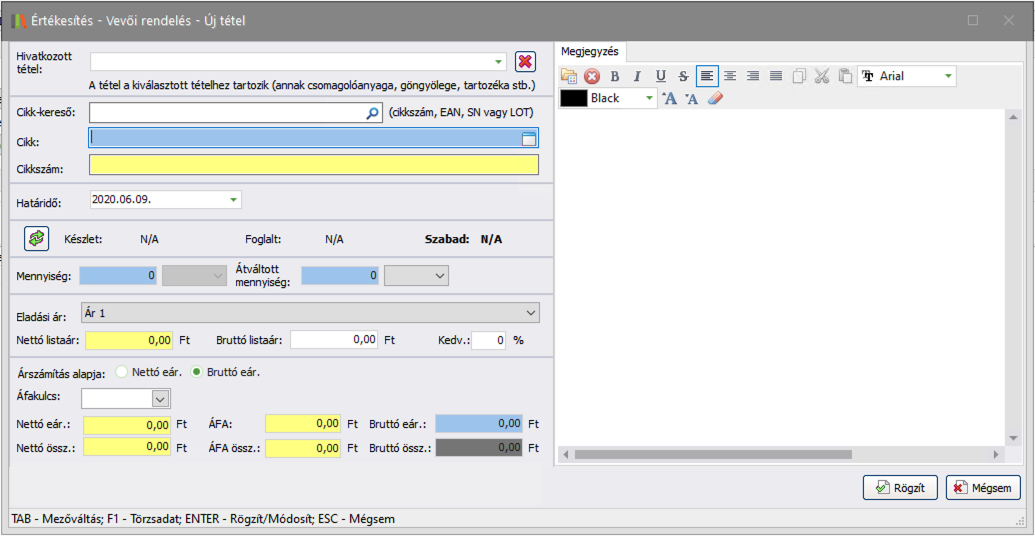Click the refresh stock (Készlet) icon
Image resolution: width=1035 pixels, height=536 pixels.
36,238
